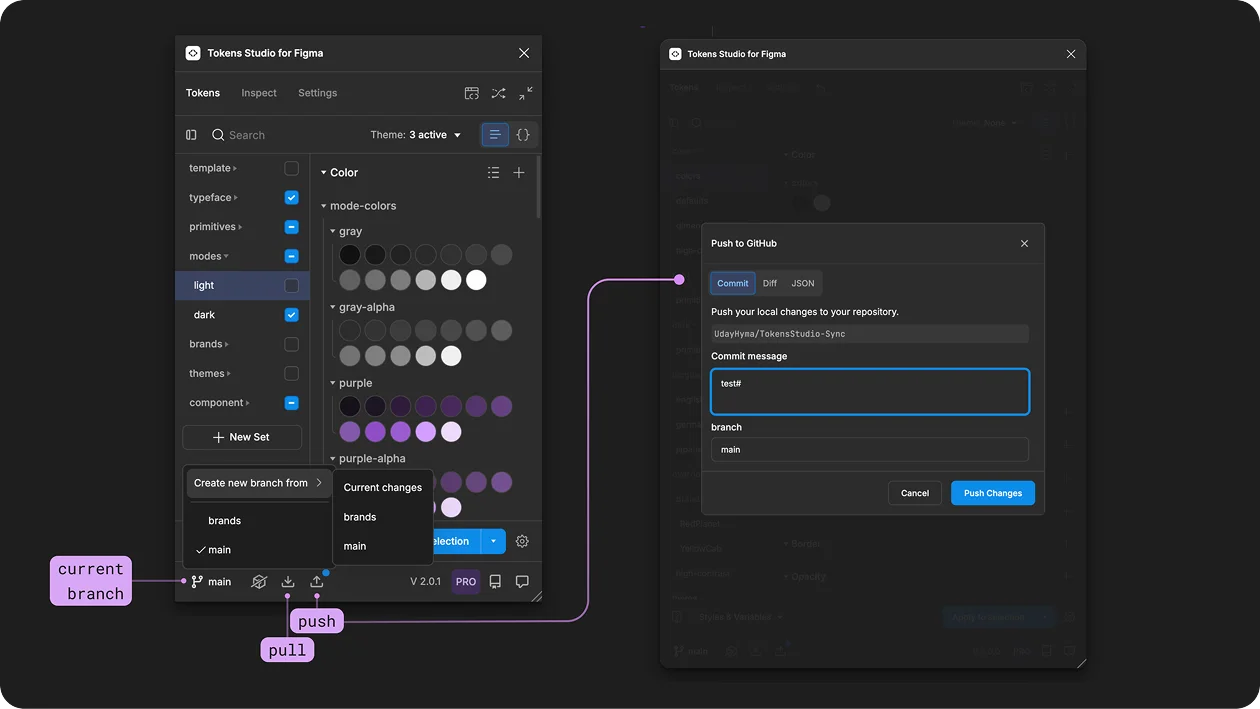
Task: Select Diff tab in Push dialog
Action: coord(770,283)
